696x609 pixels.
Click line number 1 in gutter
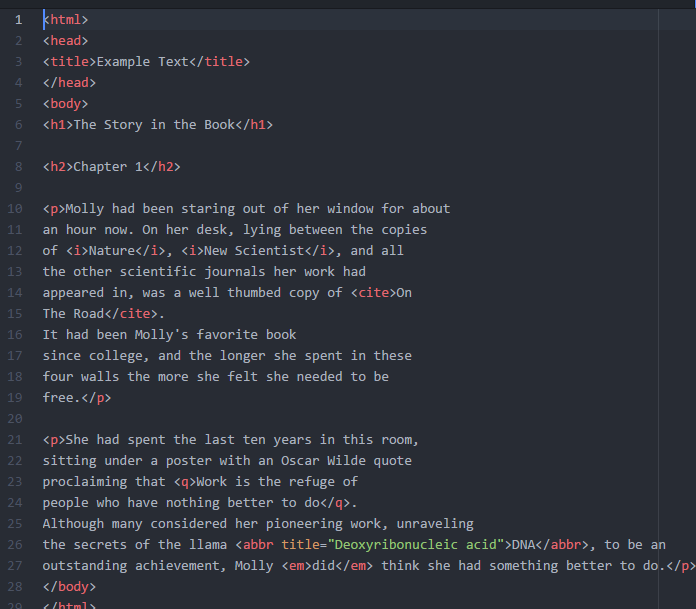point(18,20)
